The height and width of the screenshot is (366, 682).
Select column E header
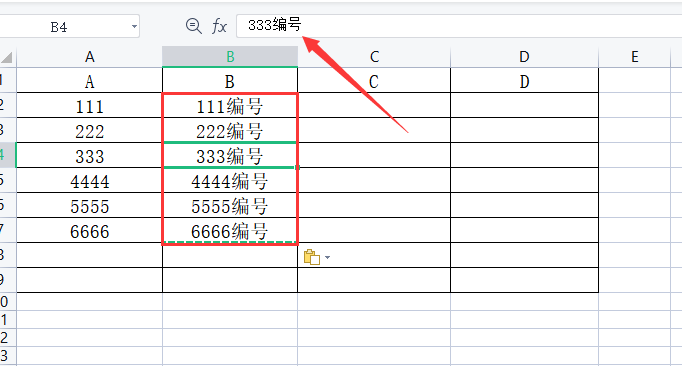(x=635, y=57)
